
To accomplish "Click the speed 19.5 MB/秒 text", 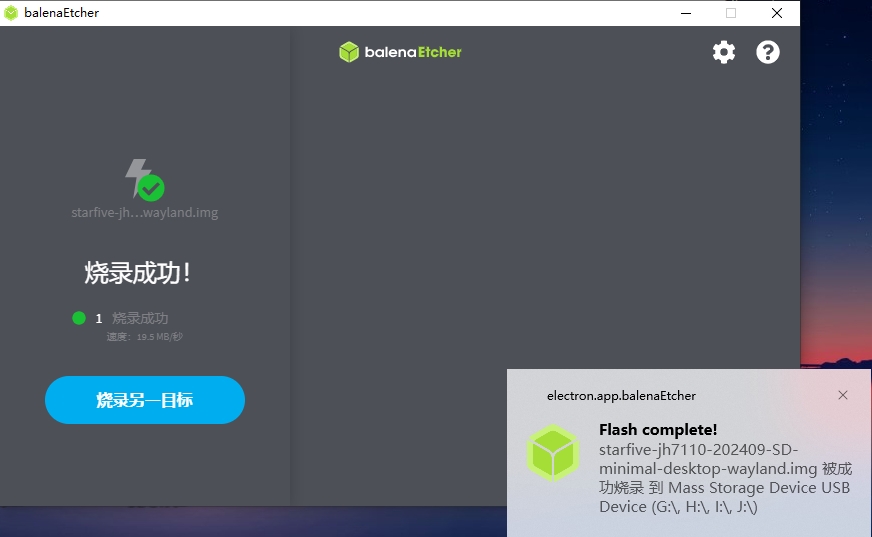I will coord(145,336).
